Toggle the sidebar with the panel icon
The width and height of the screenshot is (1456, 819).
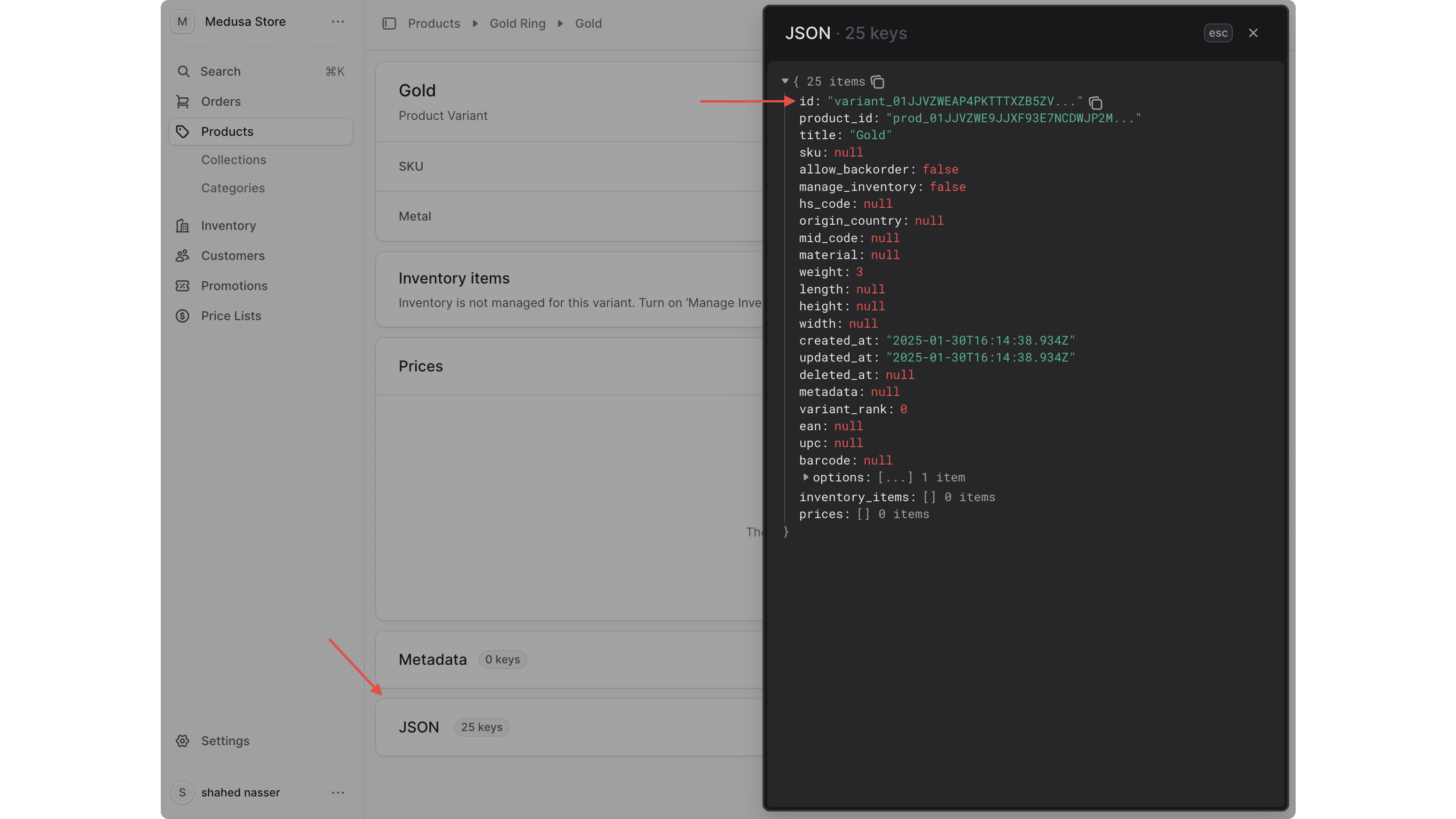click(389, 23)
